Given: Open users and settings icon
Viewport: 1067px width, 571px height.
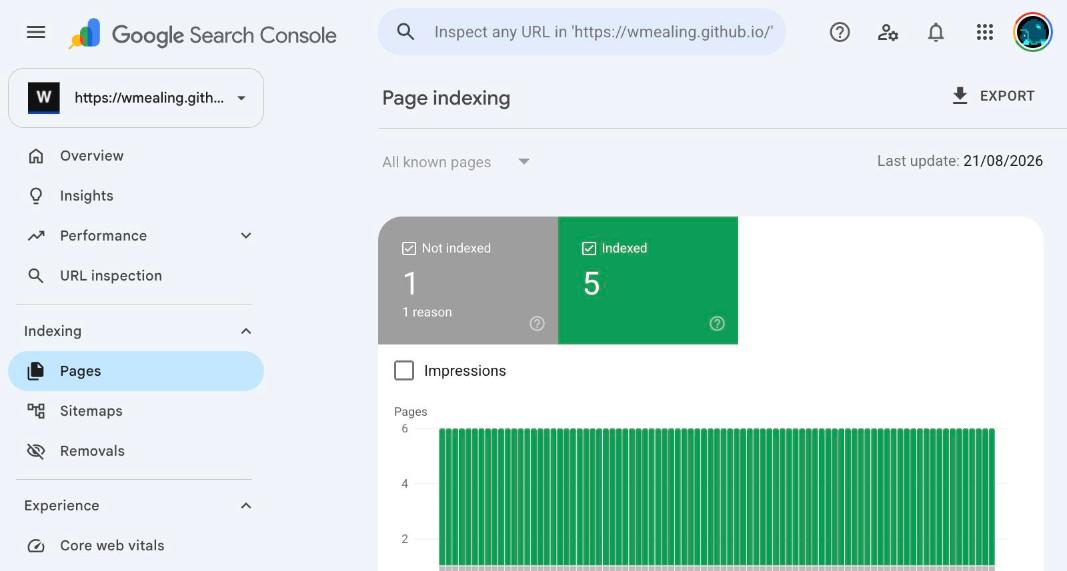Looking at the screenshot, I should (x=888, y=32).
